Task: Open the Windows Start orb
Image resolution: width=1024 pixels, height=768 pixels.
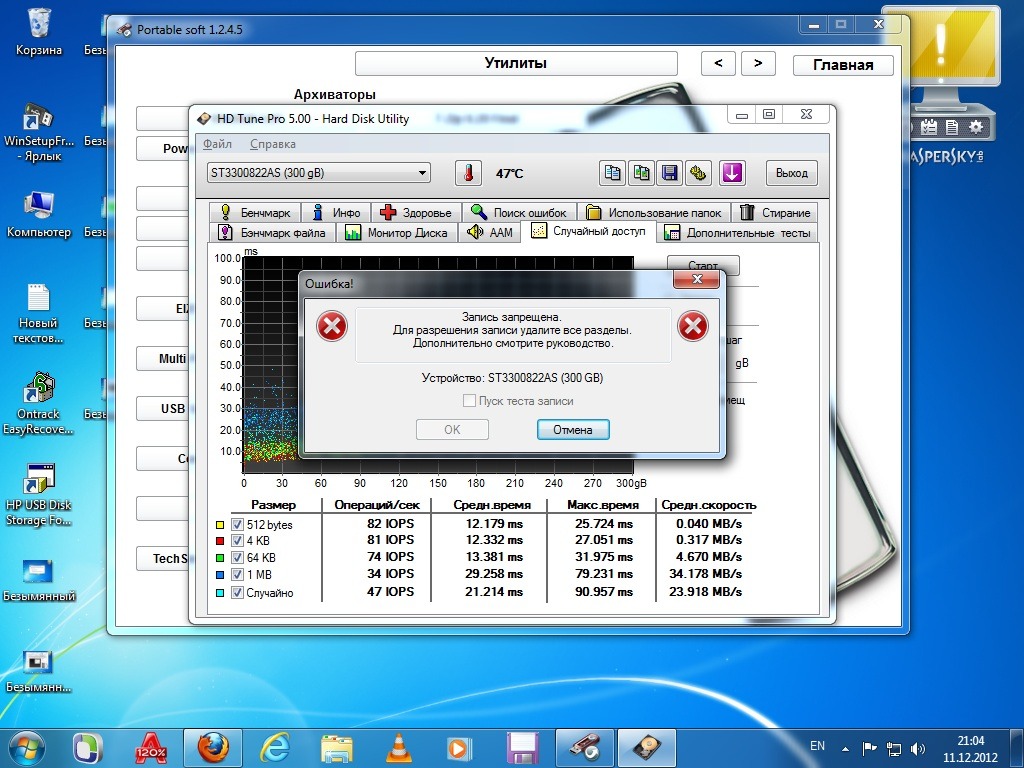Action: tap(27, 748)
